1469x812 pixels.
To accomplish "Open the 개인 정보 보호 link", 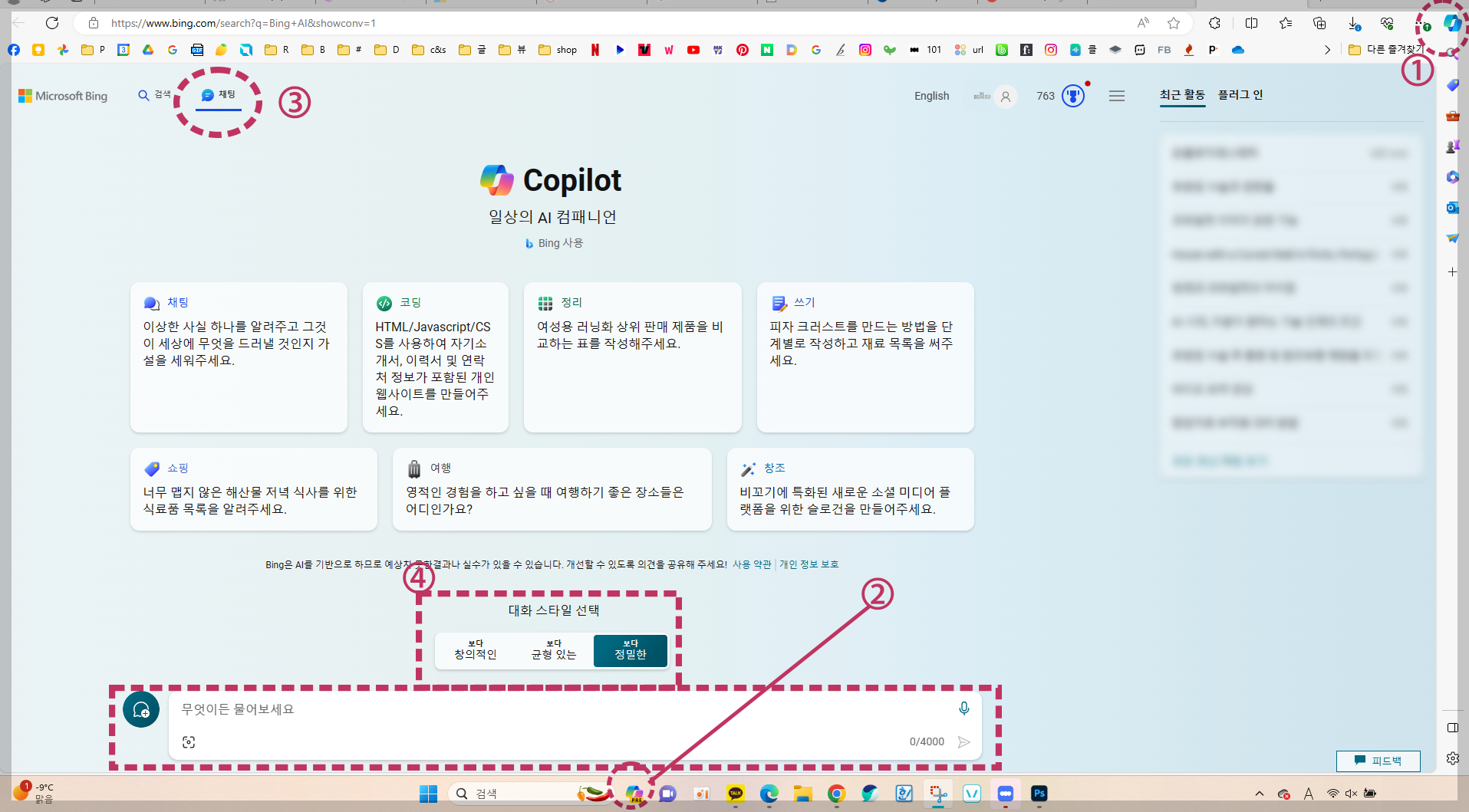I will (x=809, y=564).
